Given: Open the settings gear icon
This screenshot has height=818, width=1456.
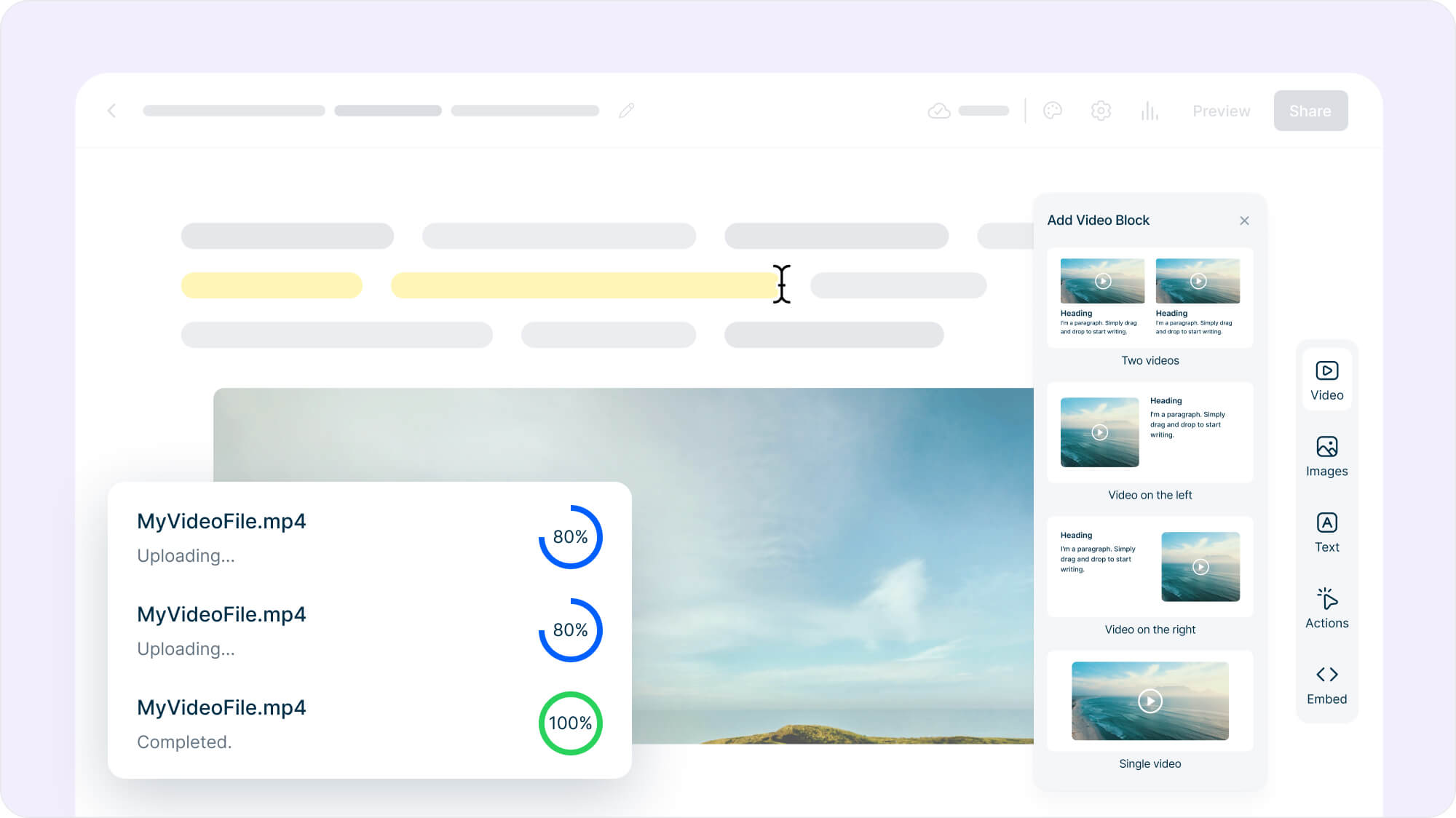Looking at the screenshot, I should [x=1101, y=111].
